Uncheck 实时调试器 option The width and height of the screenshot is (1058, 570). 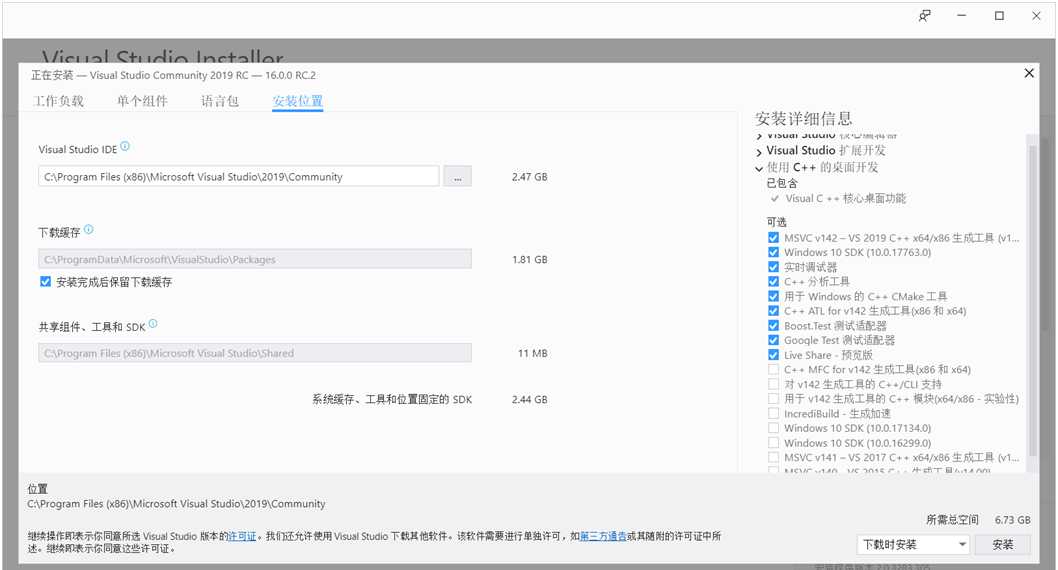click(773, 267)
